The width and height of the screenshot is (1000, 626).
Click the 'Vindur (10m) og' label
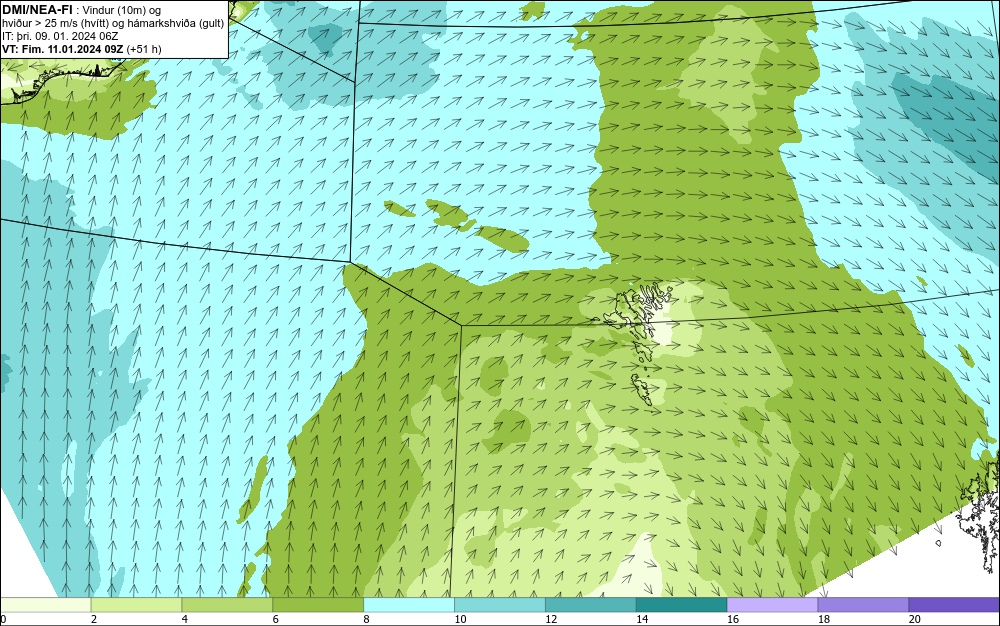[x=122, y=10]
